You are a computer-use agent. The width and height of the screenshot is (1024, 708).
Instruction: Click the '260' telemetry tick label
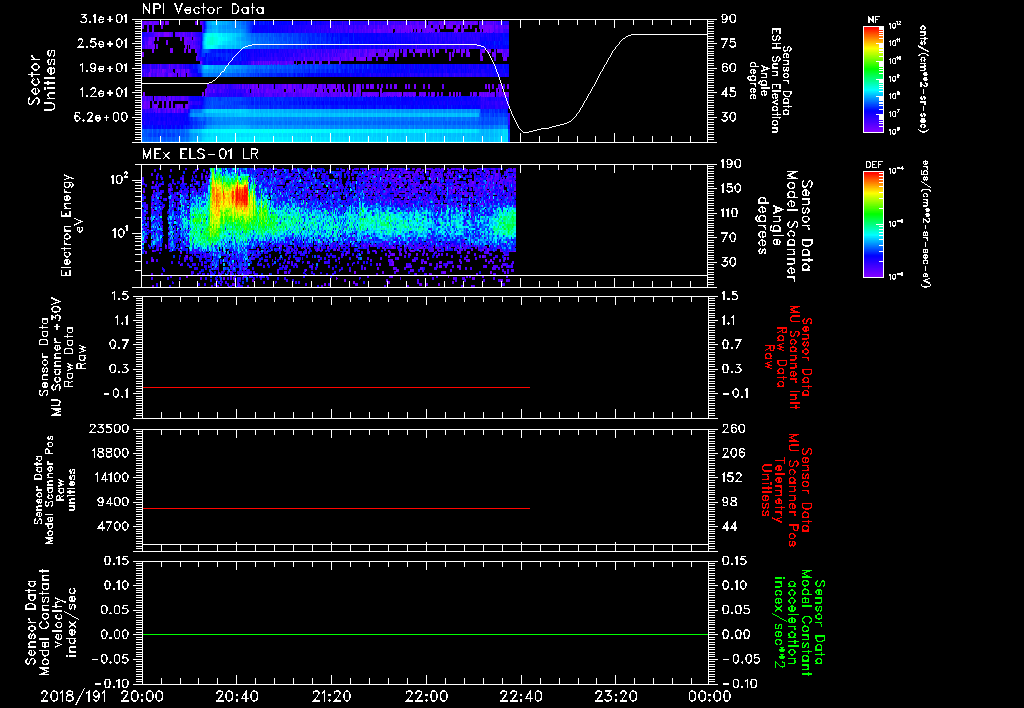pyautogui.click(x=731, y=429)
